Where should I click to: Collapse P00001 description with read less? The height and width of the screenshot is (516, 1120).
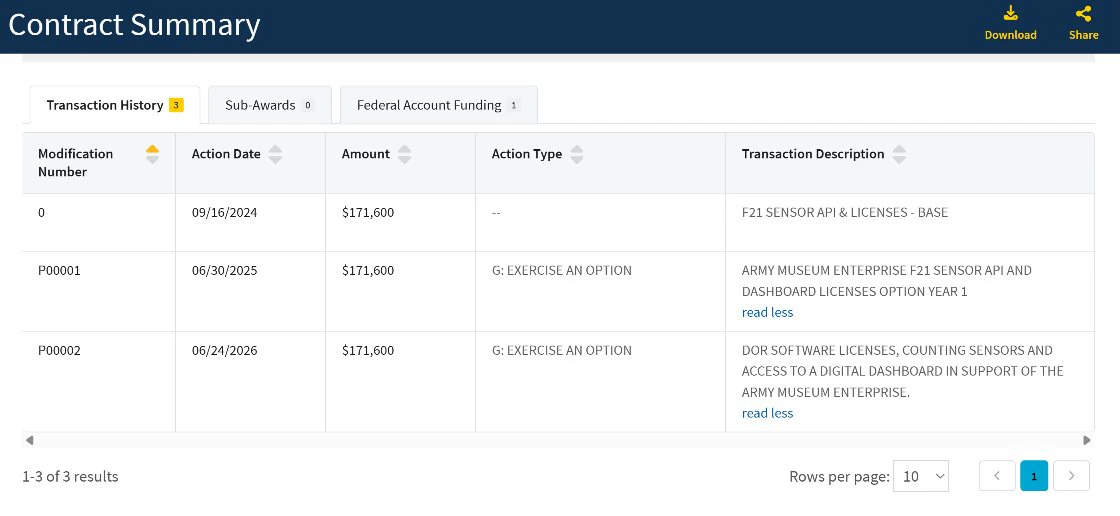(767, 312)
